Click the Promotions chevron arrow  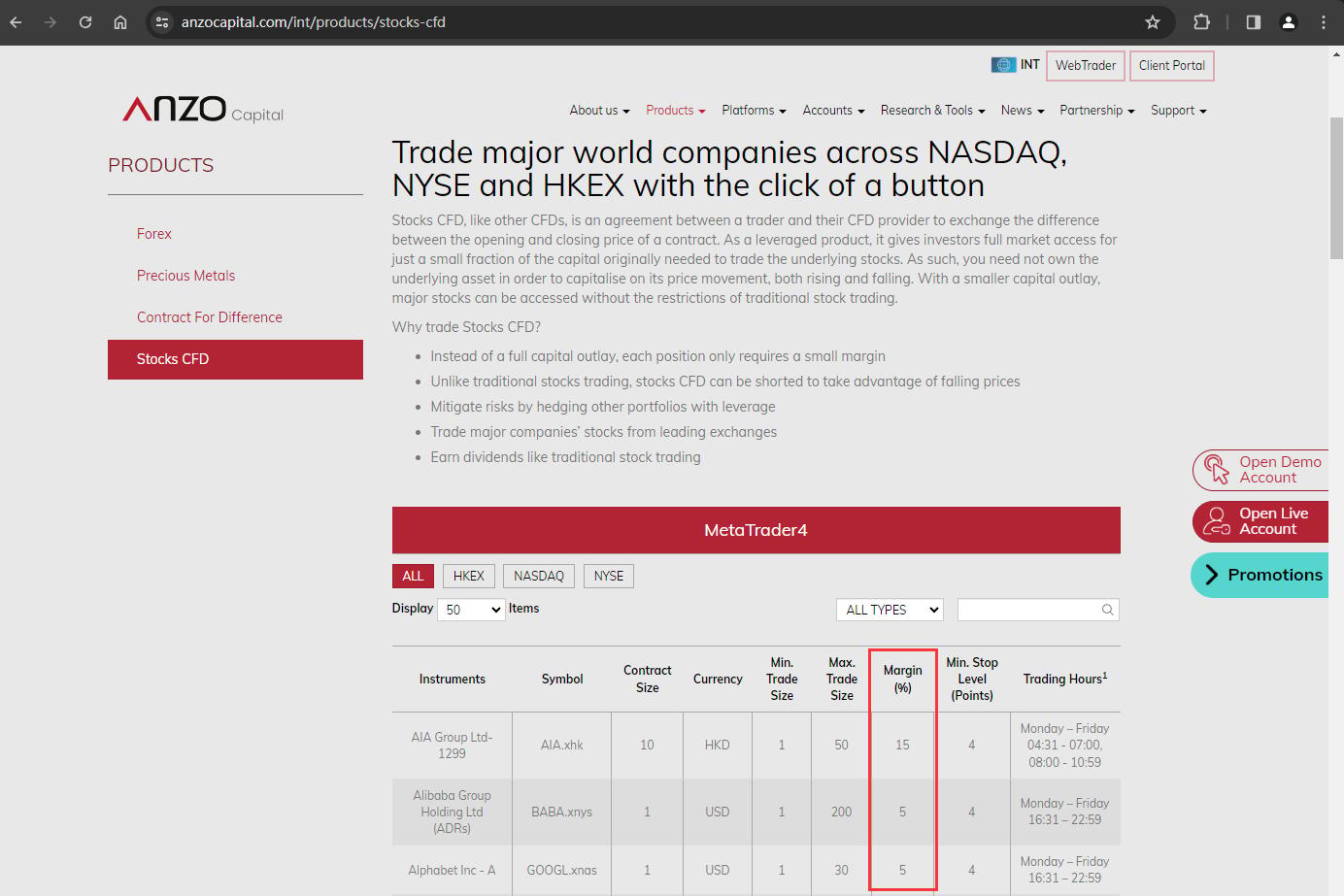click(1211, 575)
